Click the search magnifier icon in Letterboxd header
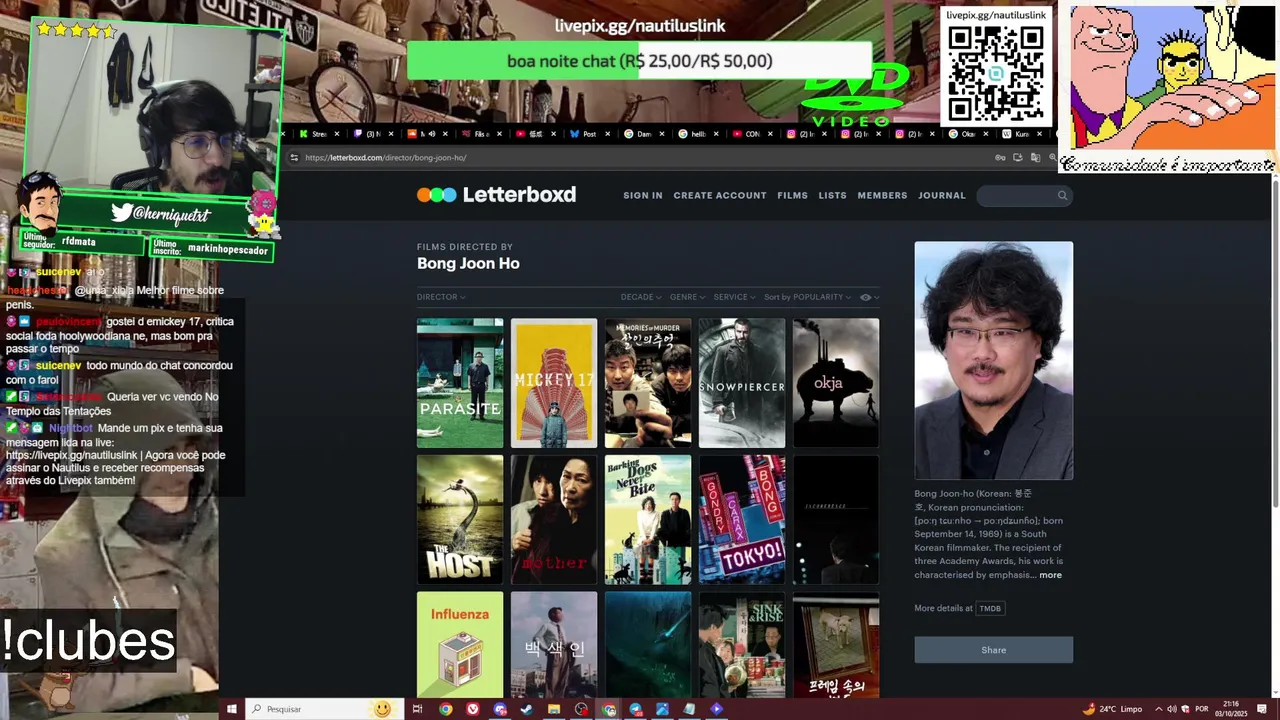This screenshot has width=1280, height=720. point(1062,196)
